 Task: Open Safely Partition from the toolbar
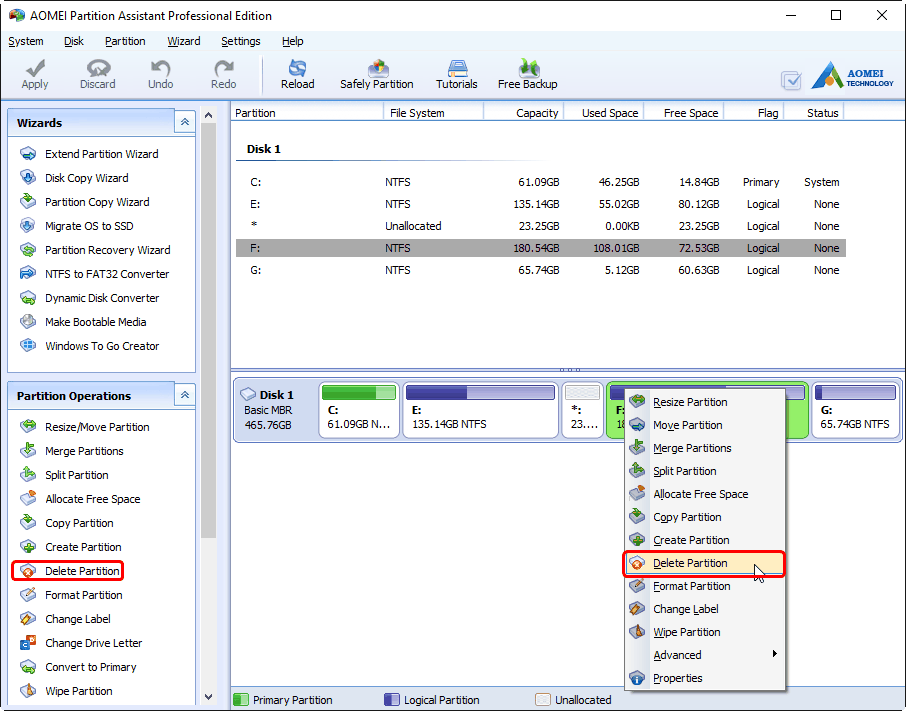[377, 73]
